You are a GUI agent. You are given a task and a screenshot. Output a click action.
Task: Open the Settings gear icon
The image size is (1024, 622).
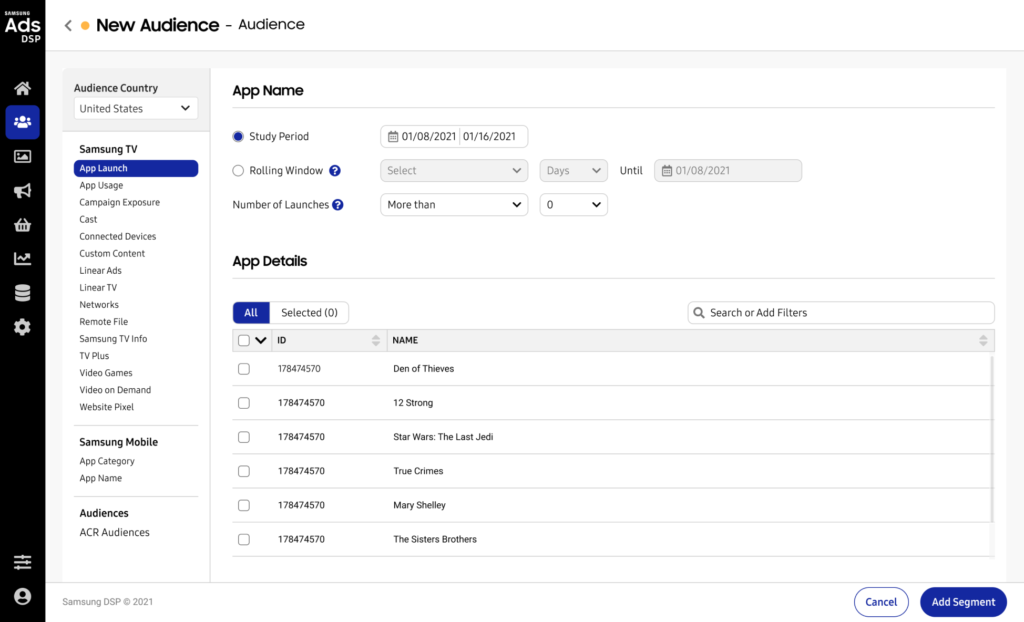point(22,327)
